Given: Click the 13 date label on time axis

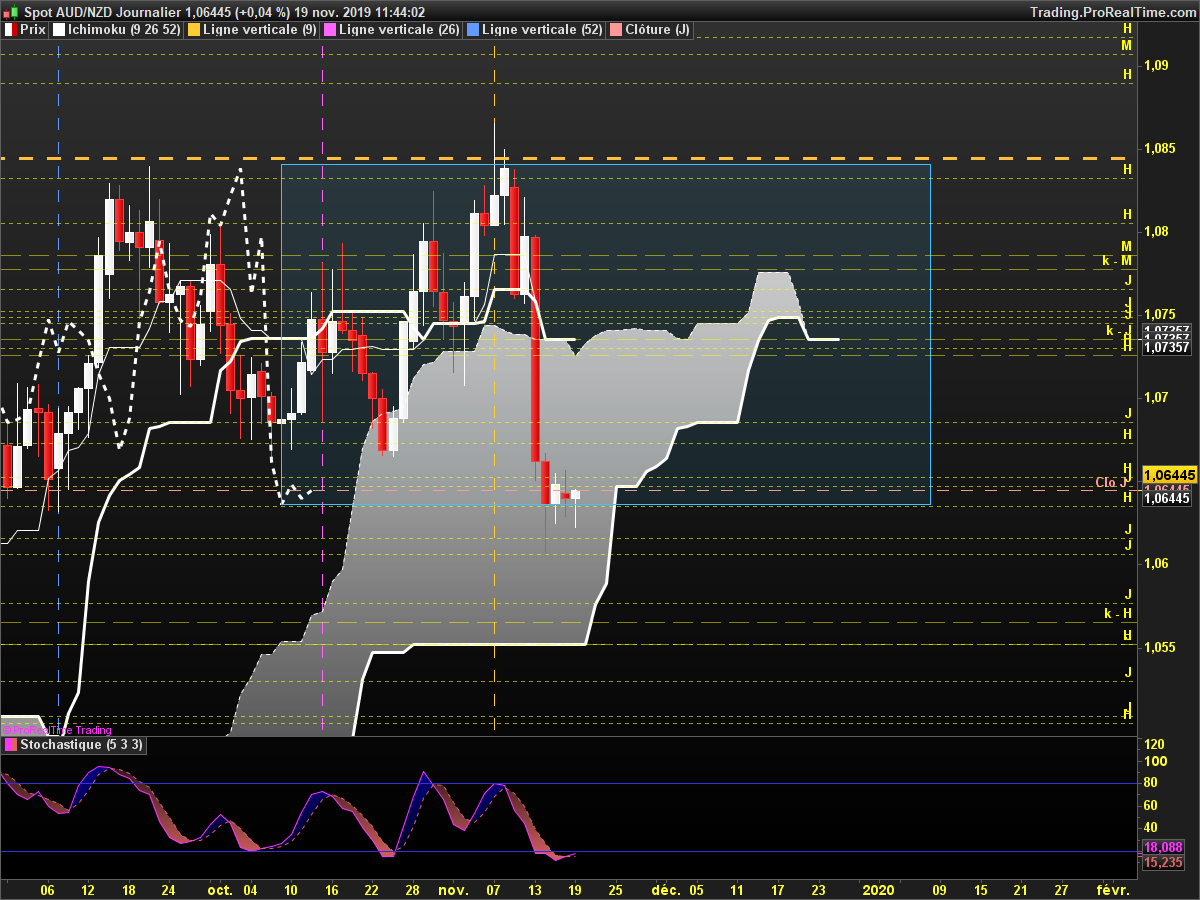Looking at the screenshot, I should (x=535, y=889).
